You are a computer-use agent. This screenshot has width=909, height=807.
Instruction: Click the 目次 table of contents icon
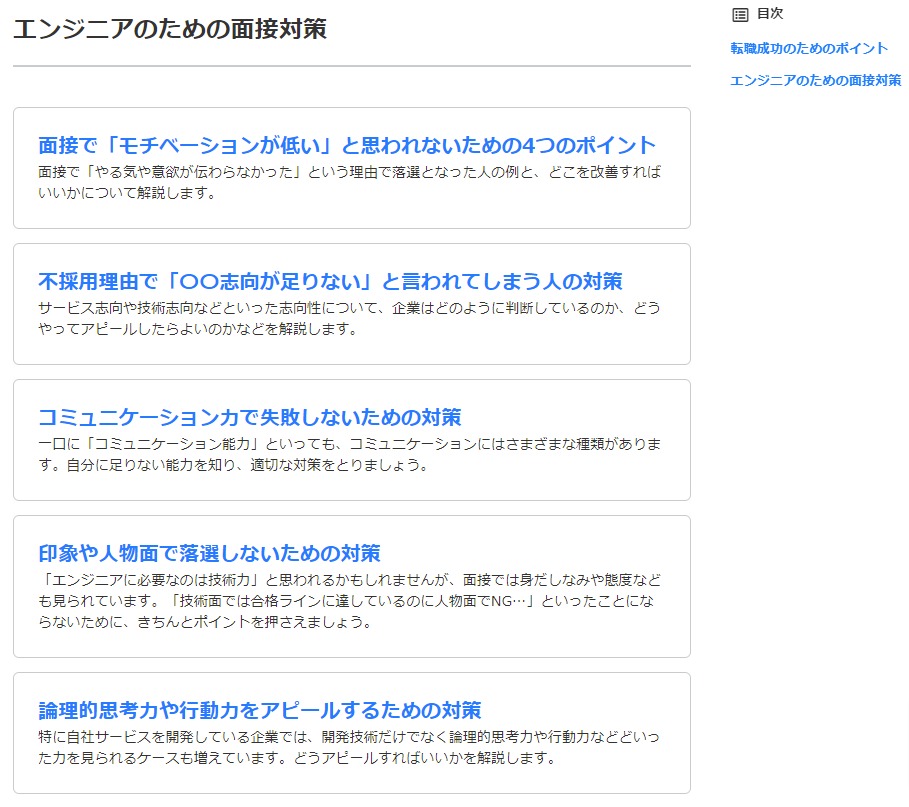[x=740, y=14]
